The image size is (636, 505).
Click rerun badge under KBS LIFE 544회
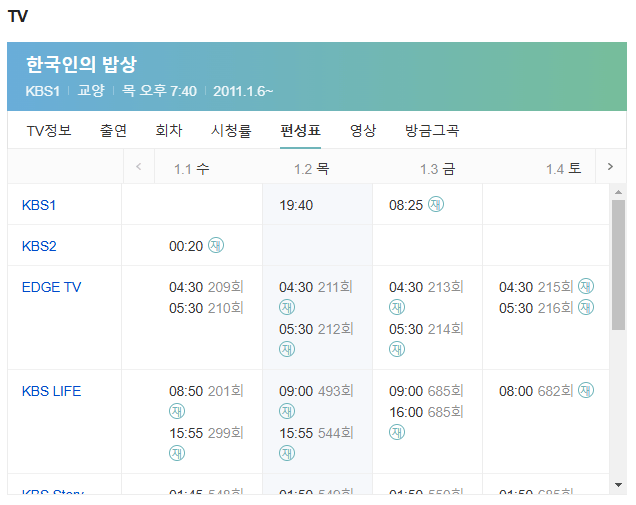287,453
